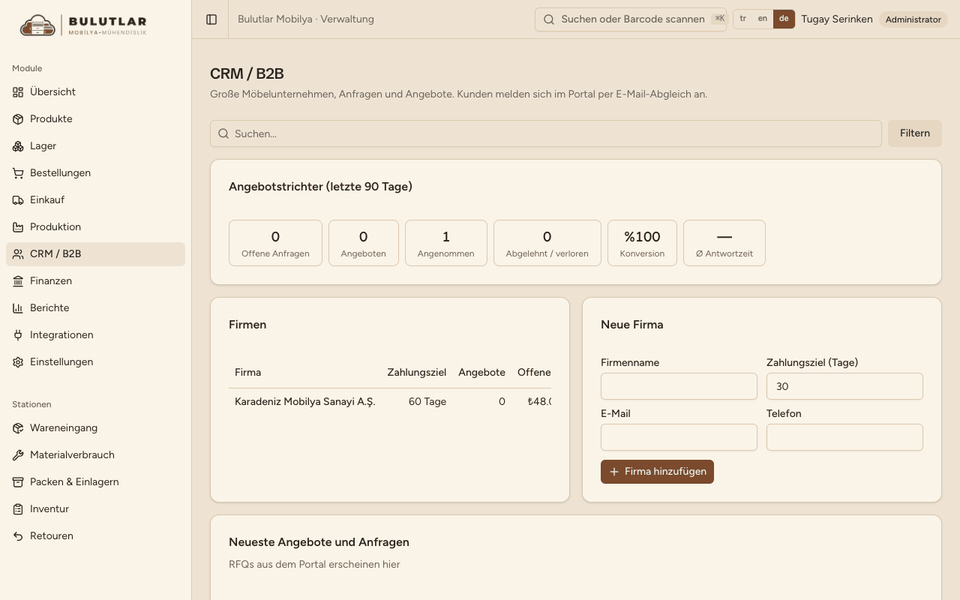Screen dimensions: 960x600
Task: Toggle the sidebar panel icon
Action: tap(211, 19)
